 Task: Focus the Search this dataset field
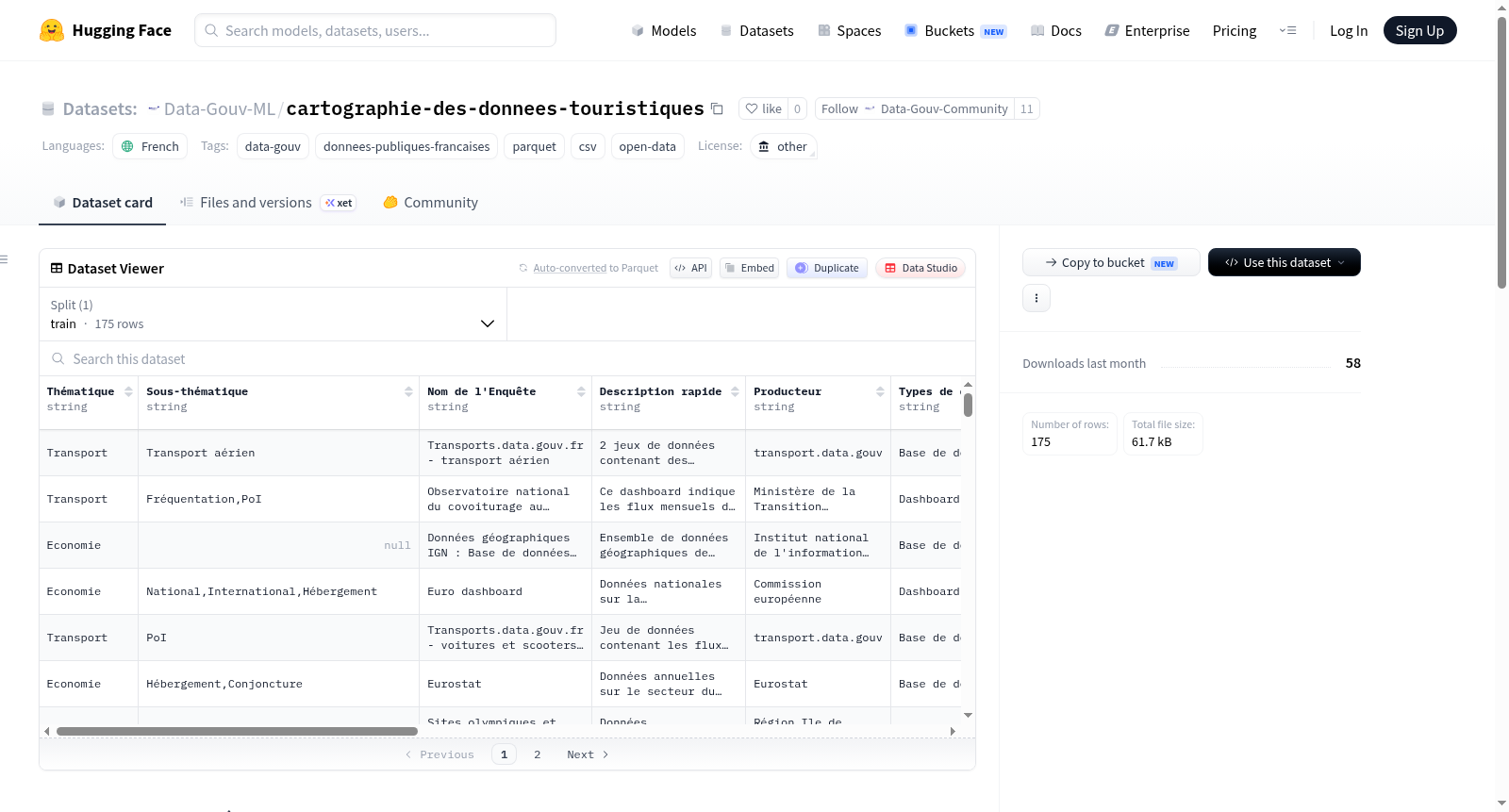[507, 358]
